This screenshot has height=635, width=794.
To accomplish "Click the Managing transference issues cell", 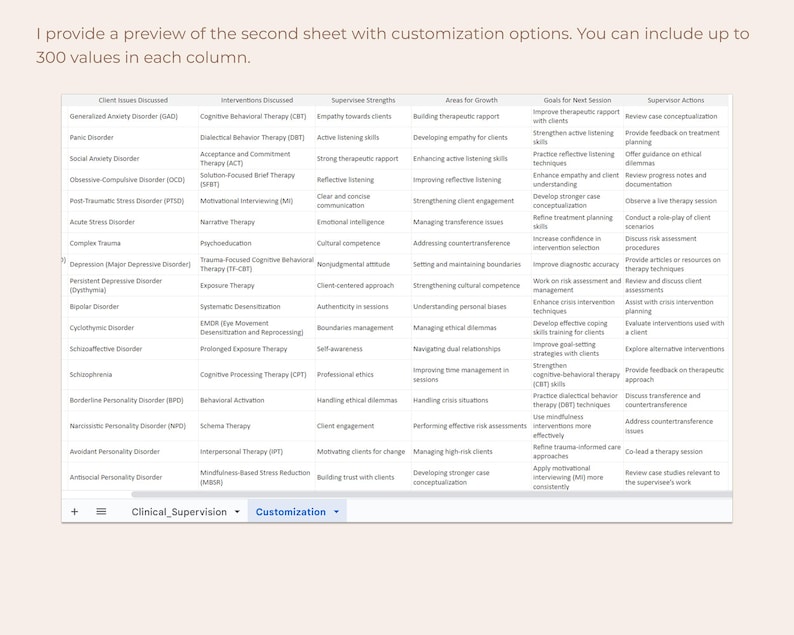I will [x=471, y=222].
